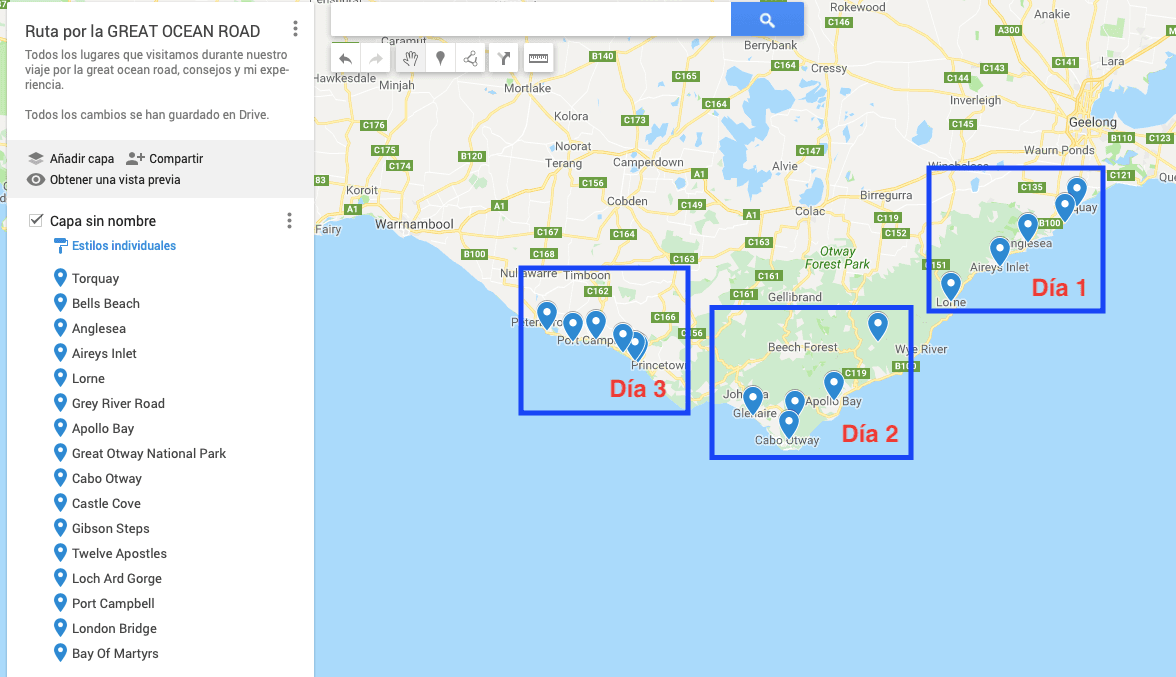
Task: Select the hand pan tool
Action: [x=410, y=58]
